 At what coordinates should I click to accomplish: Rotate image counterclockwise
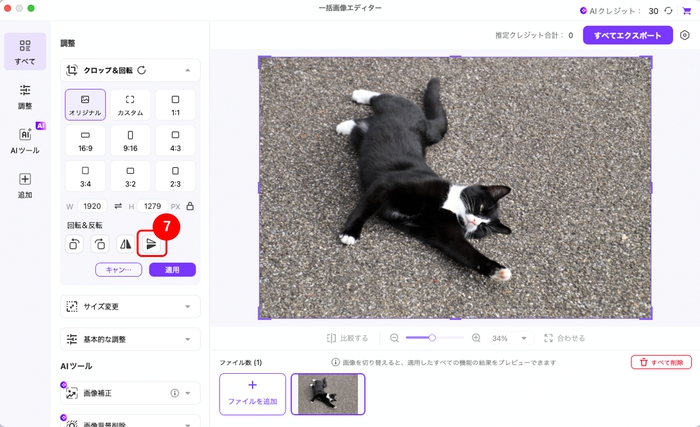click(x=75, y=244)
